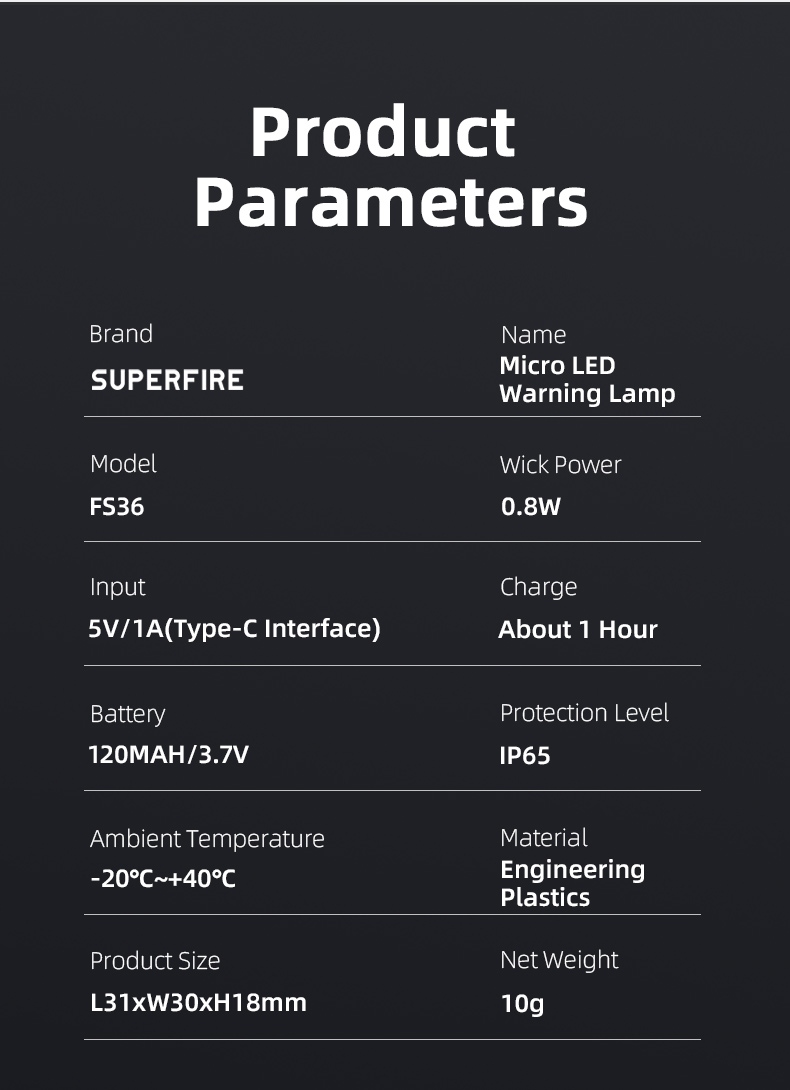The width and height of the screenshot is (790, 1090).
Task: Click the SUPERFIRE brand name
Action: (x=167, y=380)
